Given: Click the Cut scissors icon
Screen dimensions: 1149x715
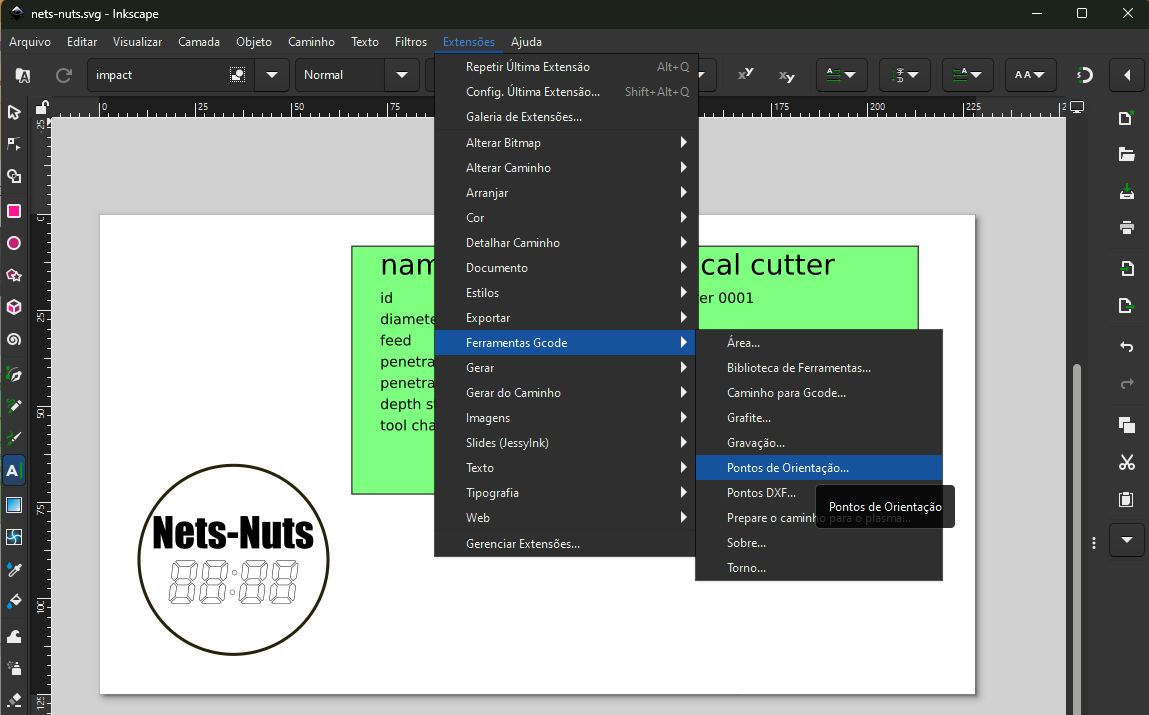Looking at the screenshot, I should coord(1127,462).
